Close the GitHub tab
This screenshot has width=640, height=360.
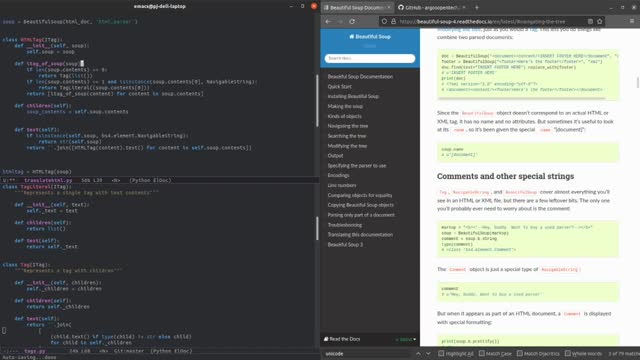464,7
